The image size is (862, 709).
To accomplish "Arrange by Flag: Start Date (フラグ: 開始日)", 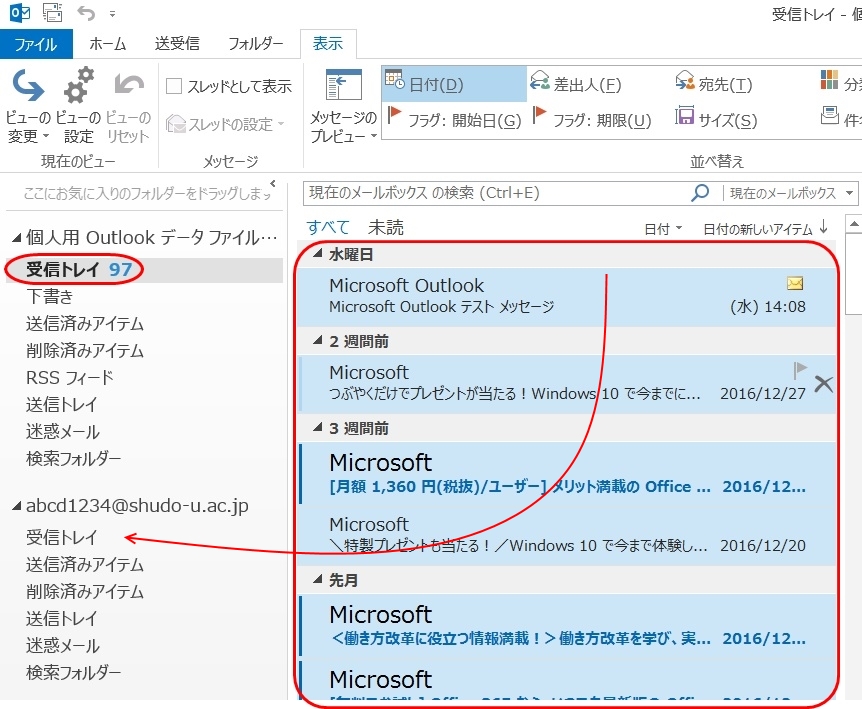I will tap(455, 120).
